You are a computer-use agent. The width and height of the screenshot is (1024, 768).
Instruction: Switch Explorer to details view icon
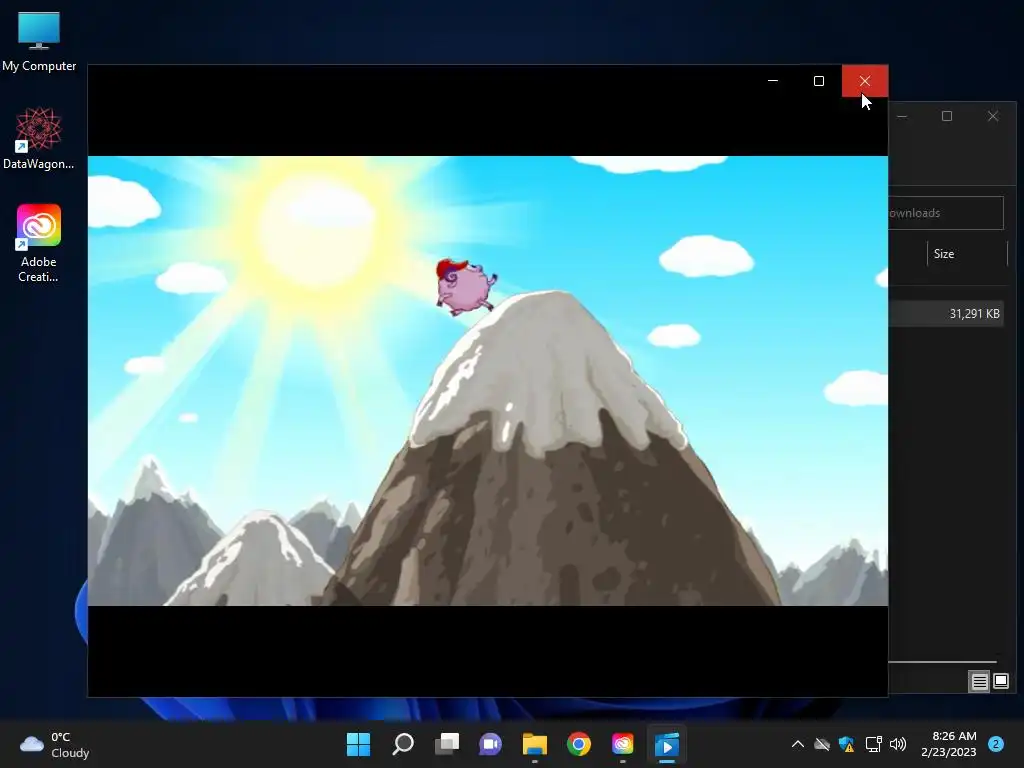click(979, 682)
